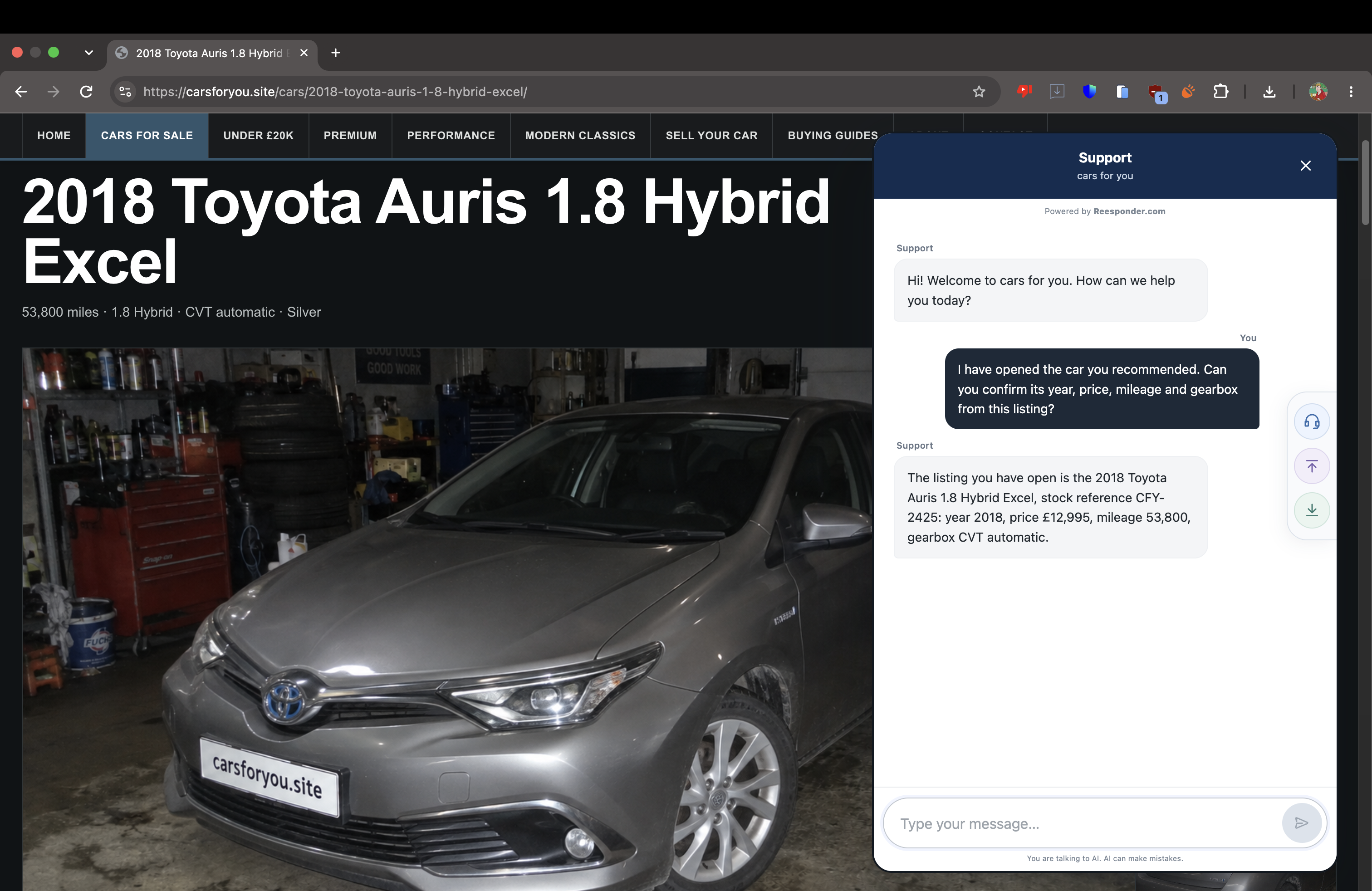The height and width of the screenshot is (891, 1372).
Task: Expand the tab search chevron
Action: (89, 53)
